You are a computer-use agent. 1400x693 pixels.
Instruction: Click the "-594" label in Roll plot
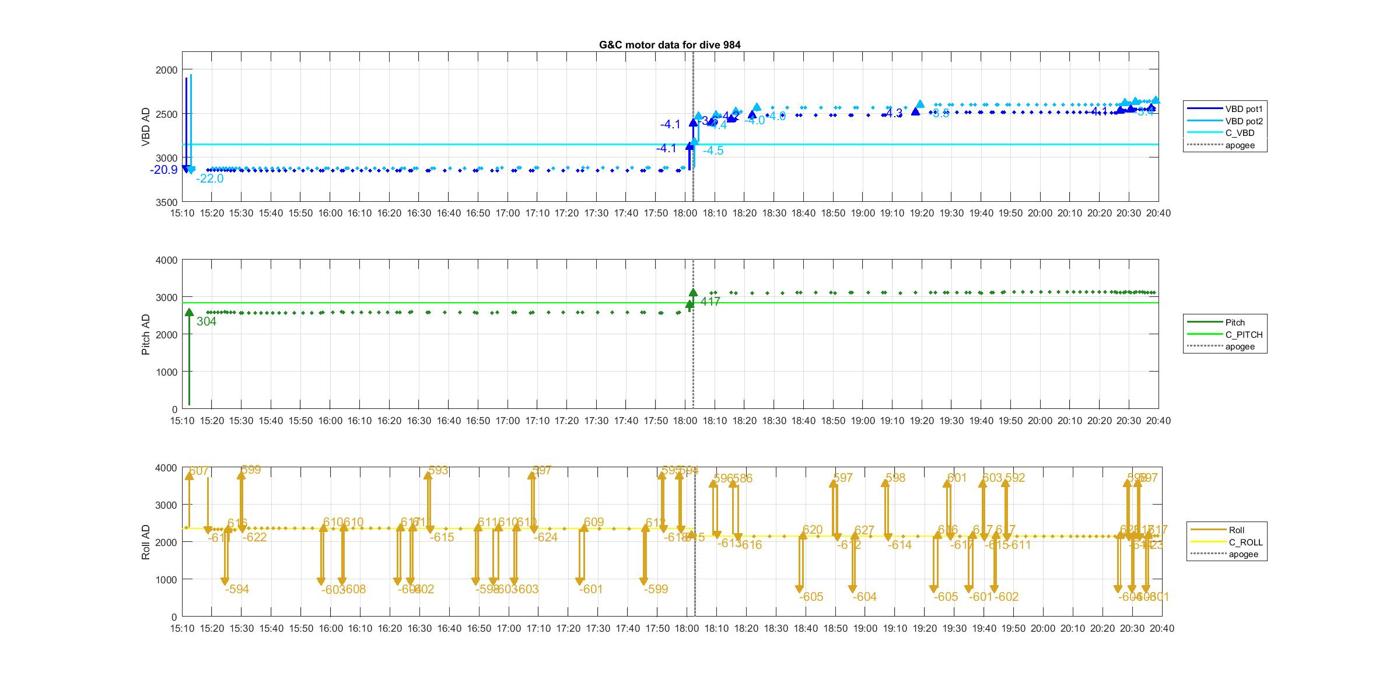click(237, 589)
